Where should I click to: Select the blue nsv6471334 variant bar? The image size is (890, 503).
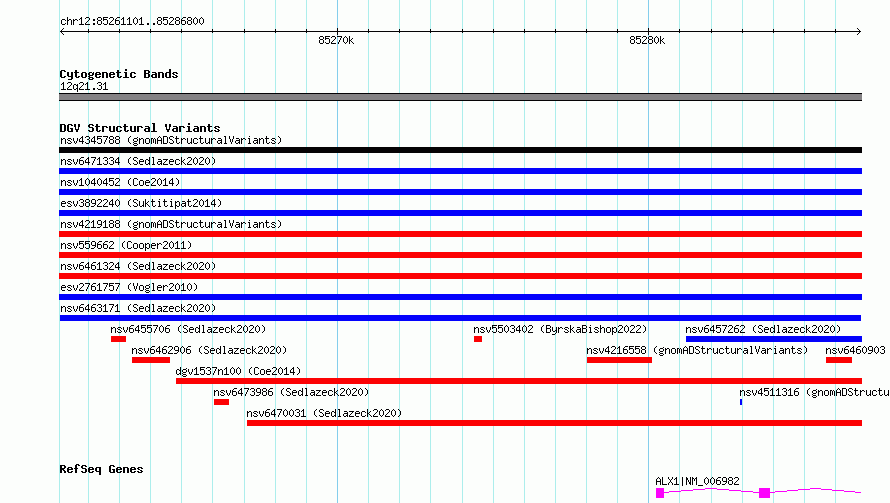coord(460,171)
